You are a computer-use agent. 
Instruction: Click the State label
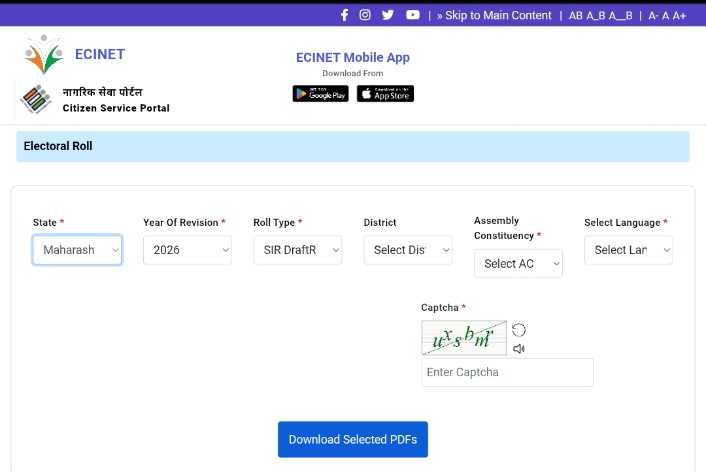[45, 222]
